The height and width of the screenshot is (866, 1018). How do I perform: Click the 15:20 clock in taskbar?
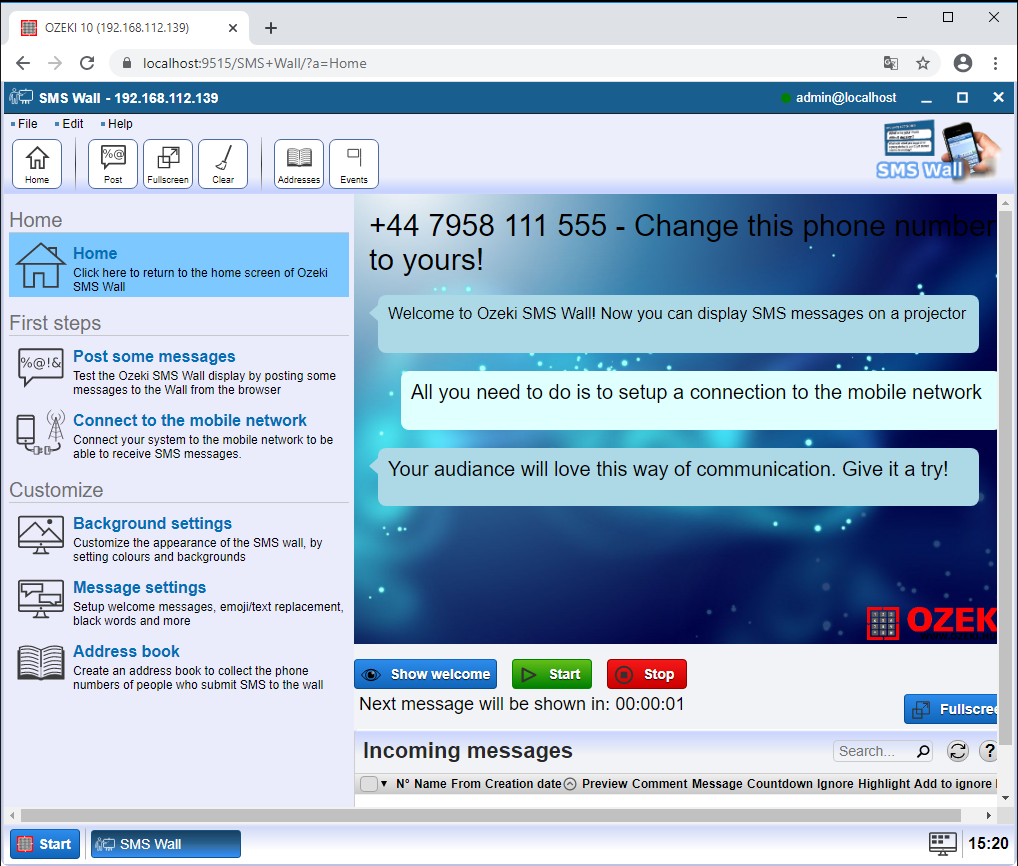(x=987, y=844)
